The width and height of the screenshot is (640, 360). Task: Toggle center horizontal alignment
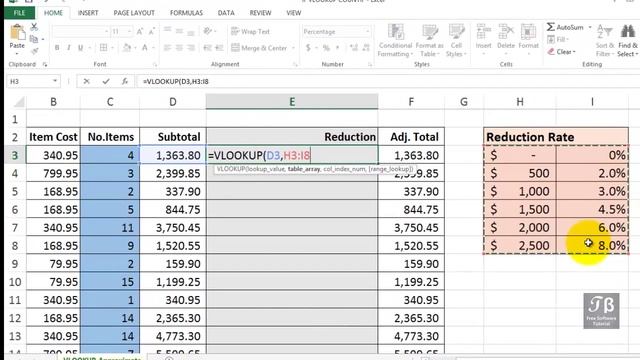(x=179, y=48)
